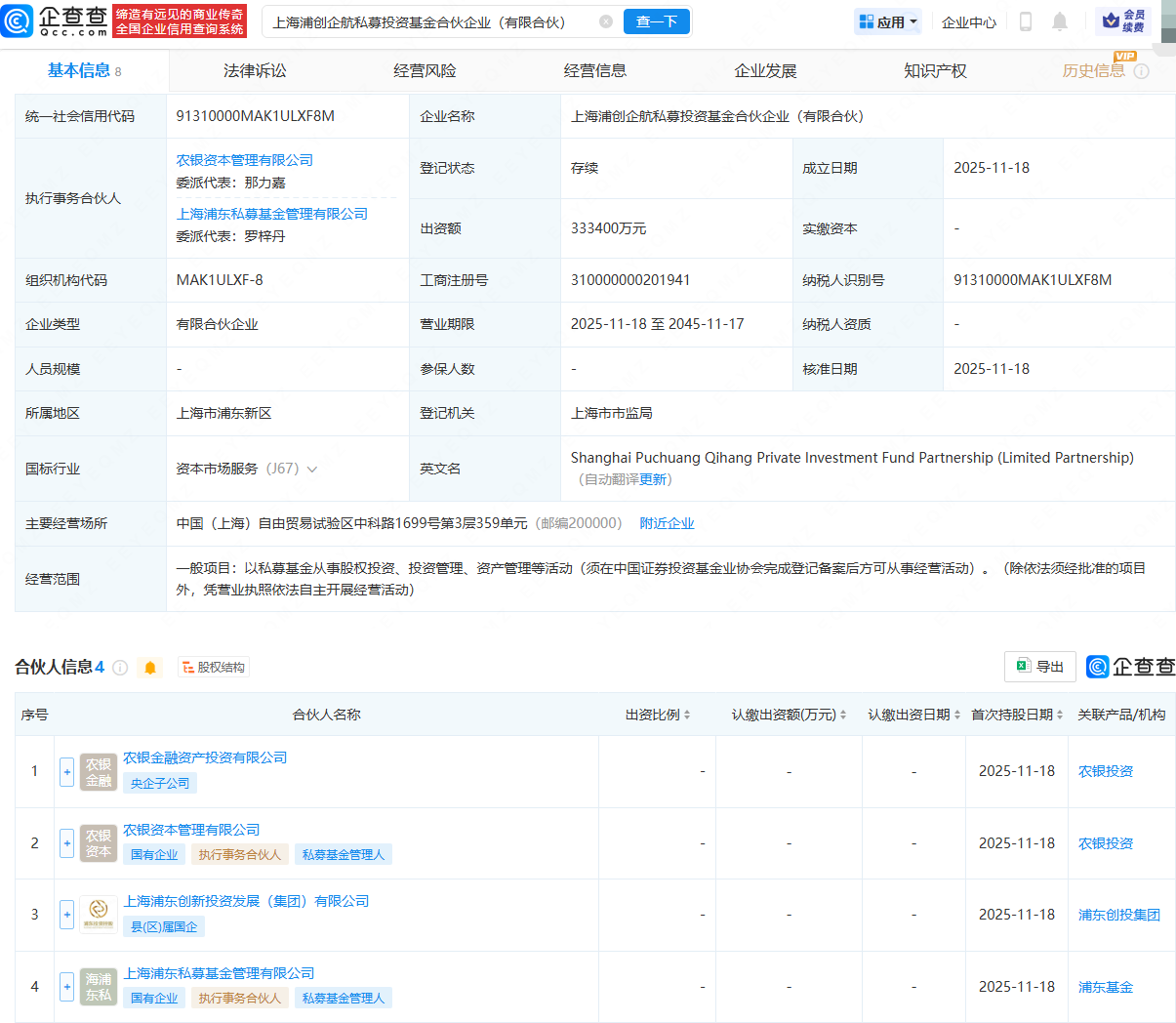Screen dimensions: 1176x1023
Task: Open the 附近企业 nearby companies link
Action: [667, 523]
